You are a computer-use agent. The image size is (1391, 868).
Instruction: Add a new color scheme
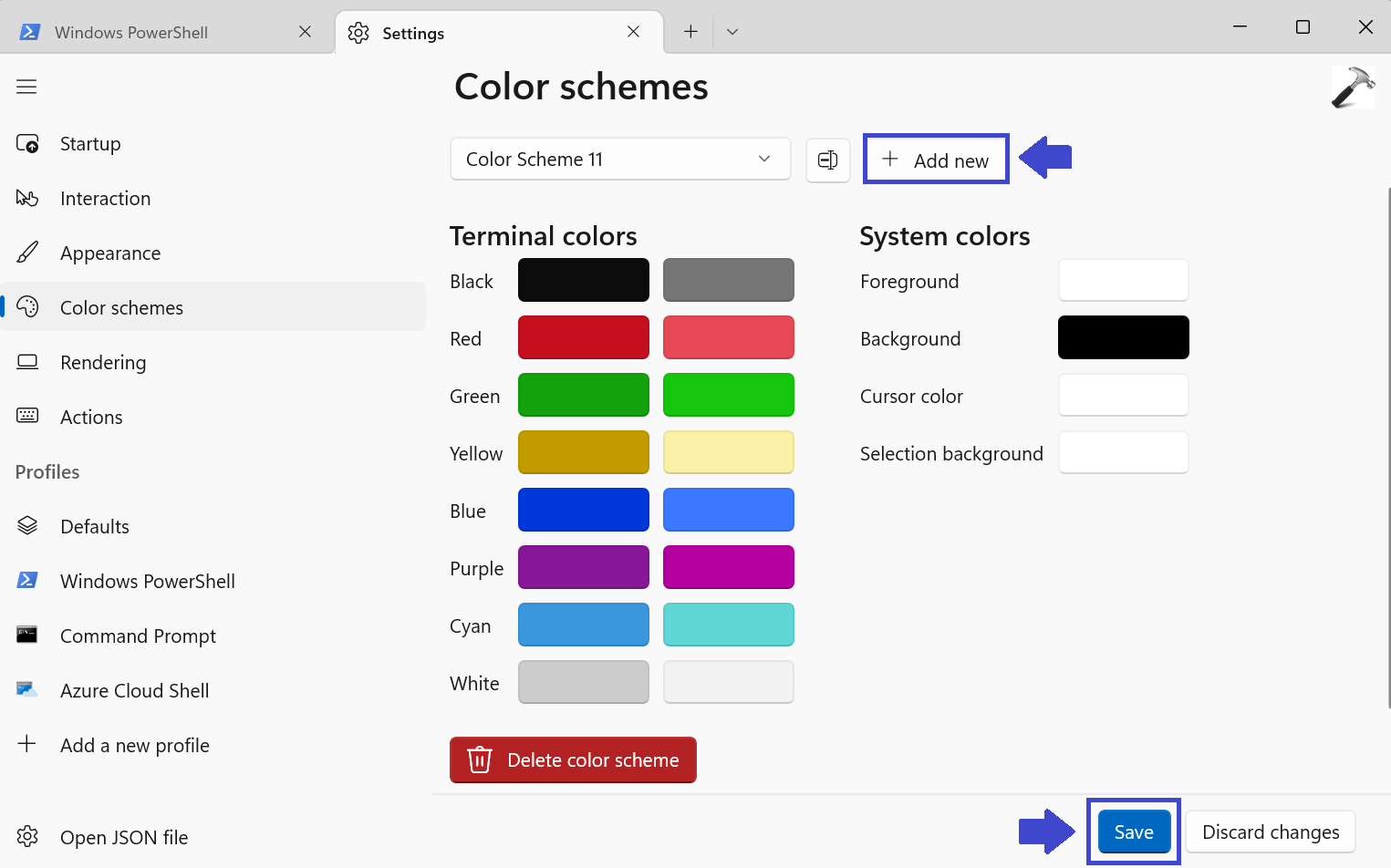936,160
